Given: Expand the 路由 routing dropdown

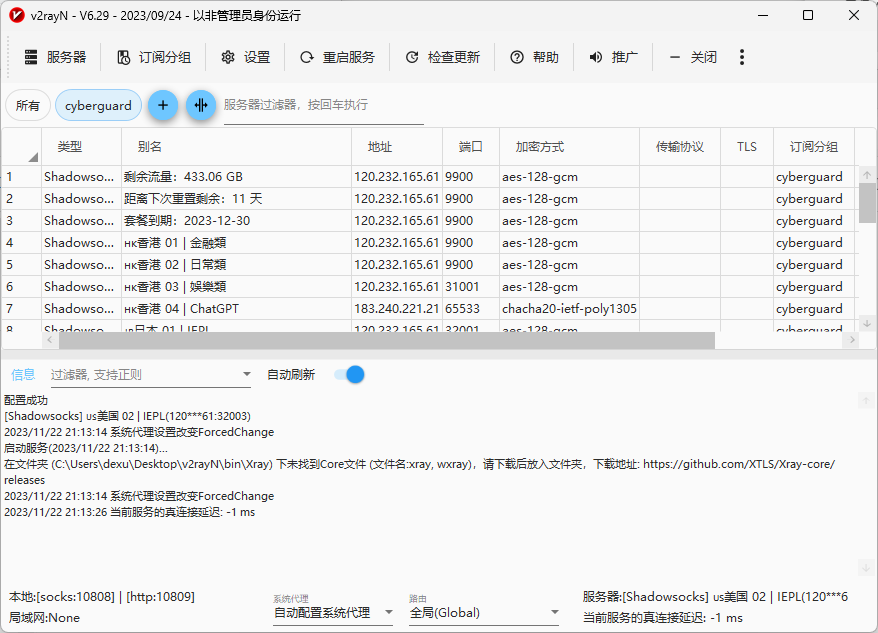Looking at the screenshot, I should 485,613.
